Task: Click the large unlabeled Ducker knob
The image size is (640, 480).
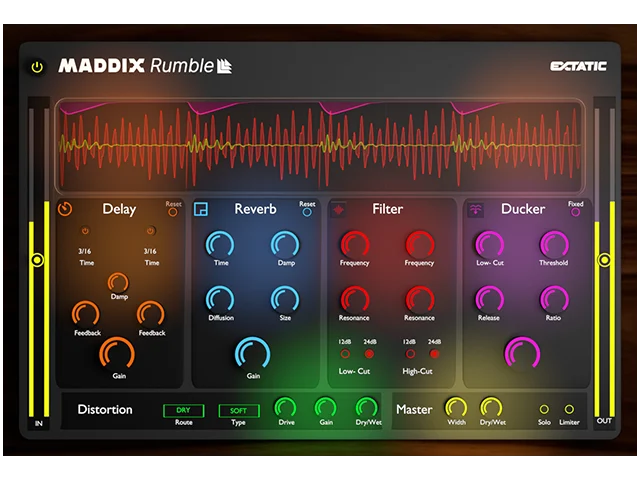Action: point(522,354)
